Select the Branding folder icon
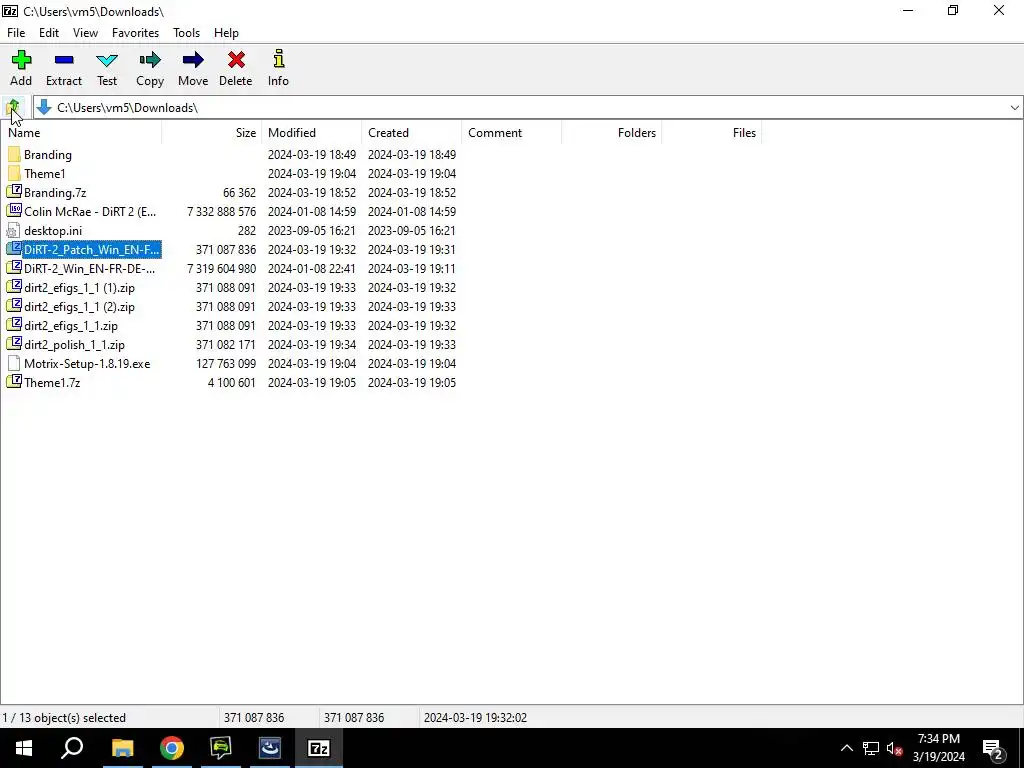This screenshot has height=768, width=1024. click(x=14, y=155)
